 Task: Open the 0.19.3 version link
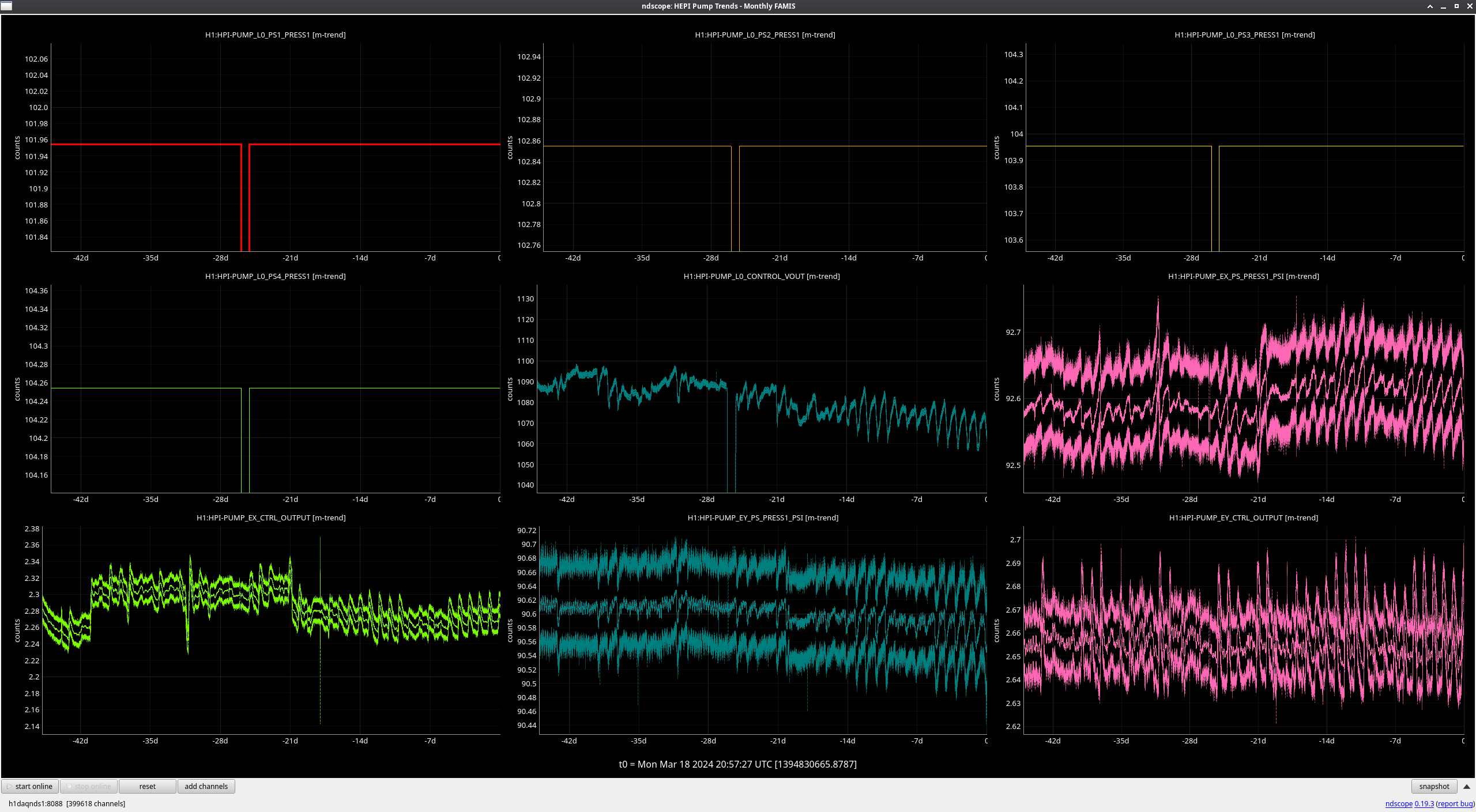tap(1424, 803)
